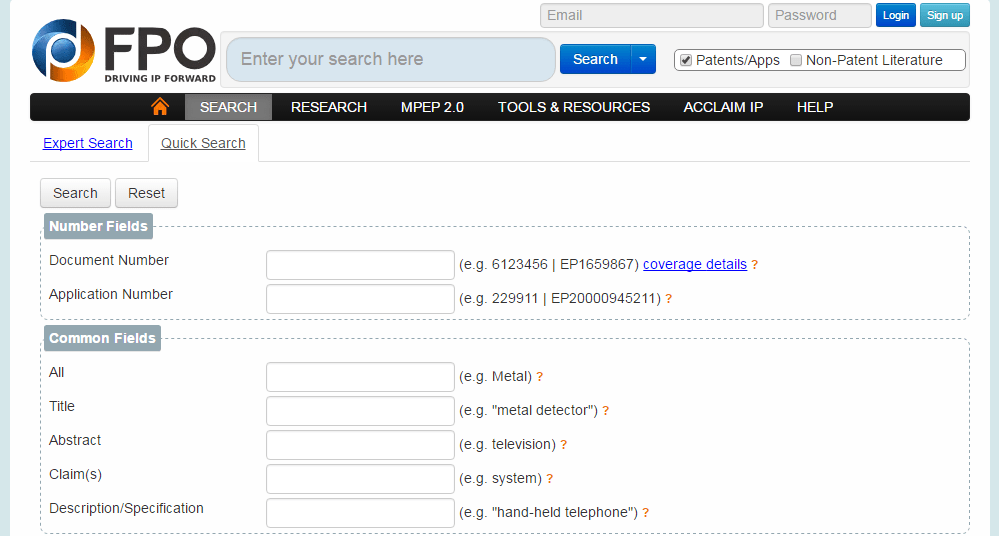
Task: Click the blue Search button
Action: (595, 59)
